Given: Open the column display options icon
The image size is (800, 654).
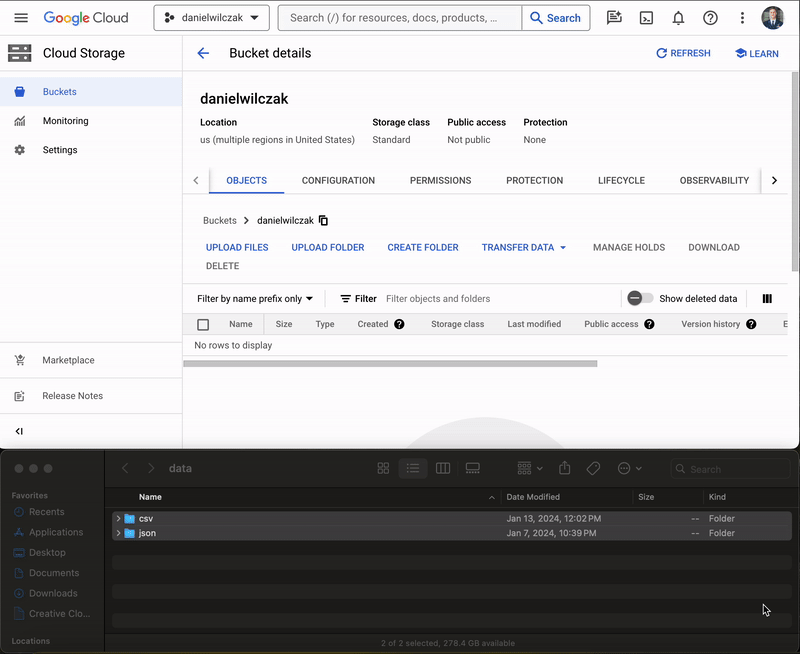Looking at the screenshot, I should tap(767, 298).
